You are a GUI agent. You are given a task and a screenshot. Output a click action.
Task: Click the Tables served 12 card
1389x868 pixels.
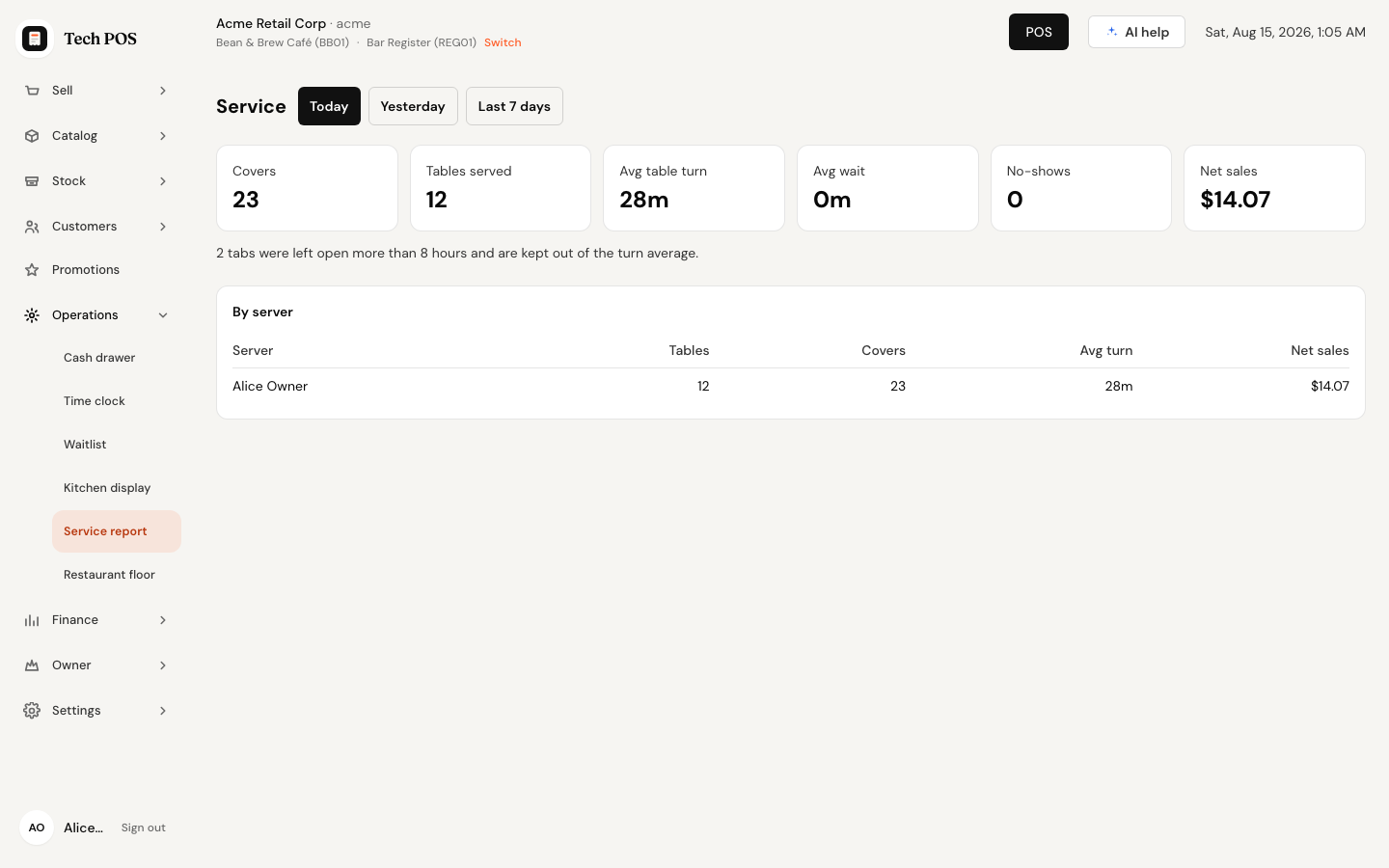click(x=501, y=188)
